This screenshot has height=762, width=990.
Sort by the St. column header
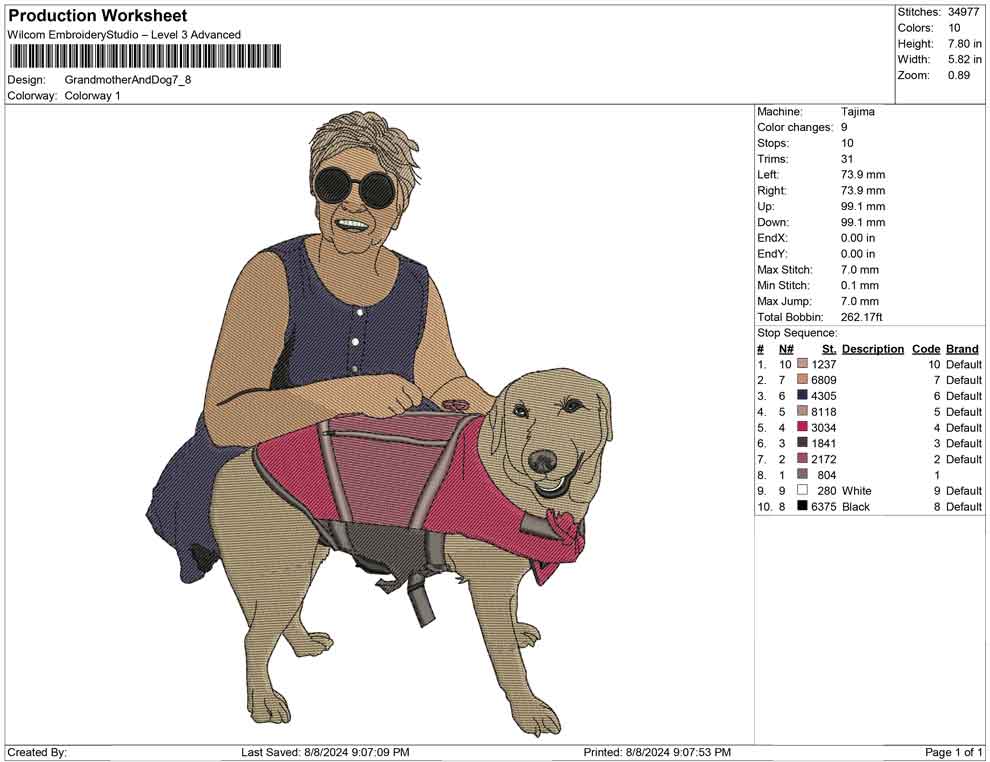[827, 348]
